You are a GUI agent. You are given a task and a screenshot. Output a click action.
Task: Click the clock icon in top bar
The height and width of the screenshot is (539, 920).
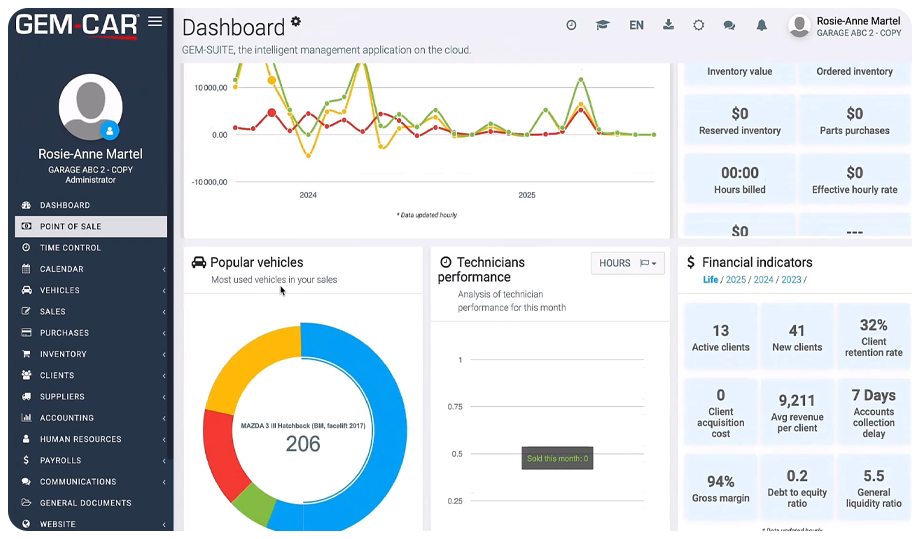point(571,26)
